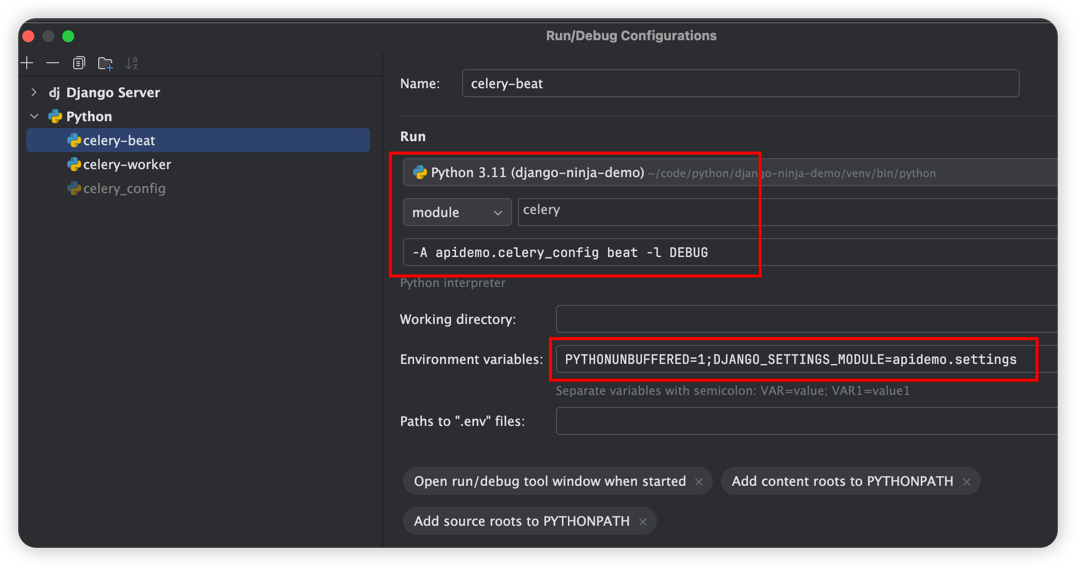Click the Python interpreter hint text

point(453,283)
